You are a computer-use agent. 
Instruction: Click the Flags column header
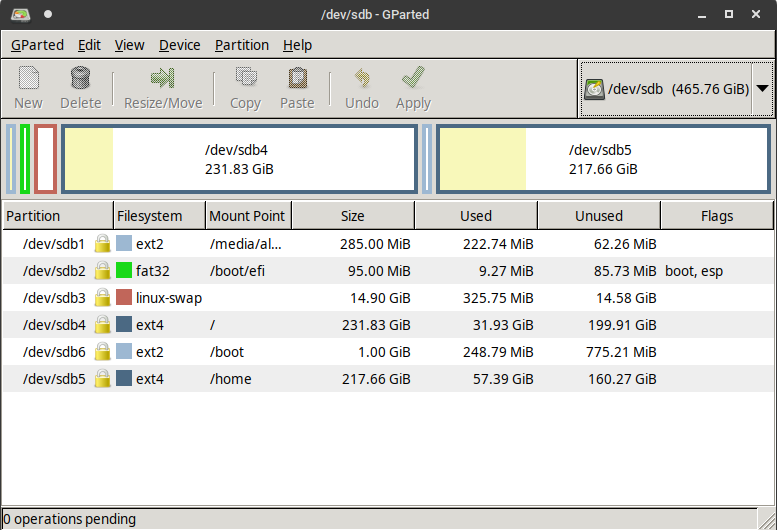[x=717, y=216]
